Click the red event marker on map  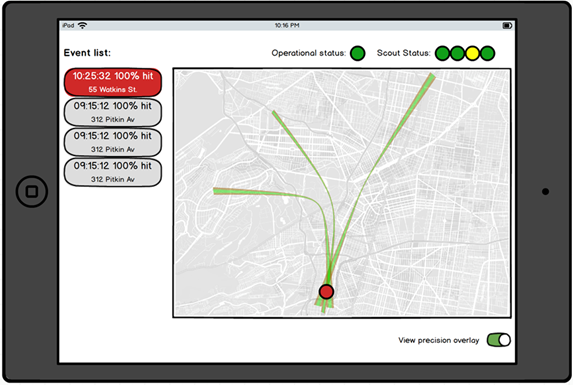326,291
